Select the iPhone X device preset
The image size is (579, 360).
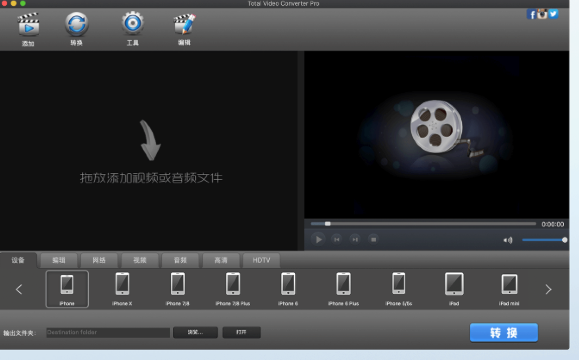tap(122, 289)
